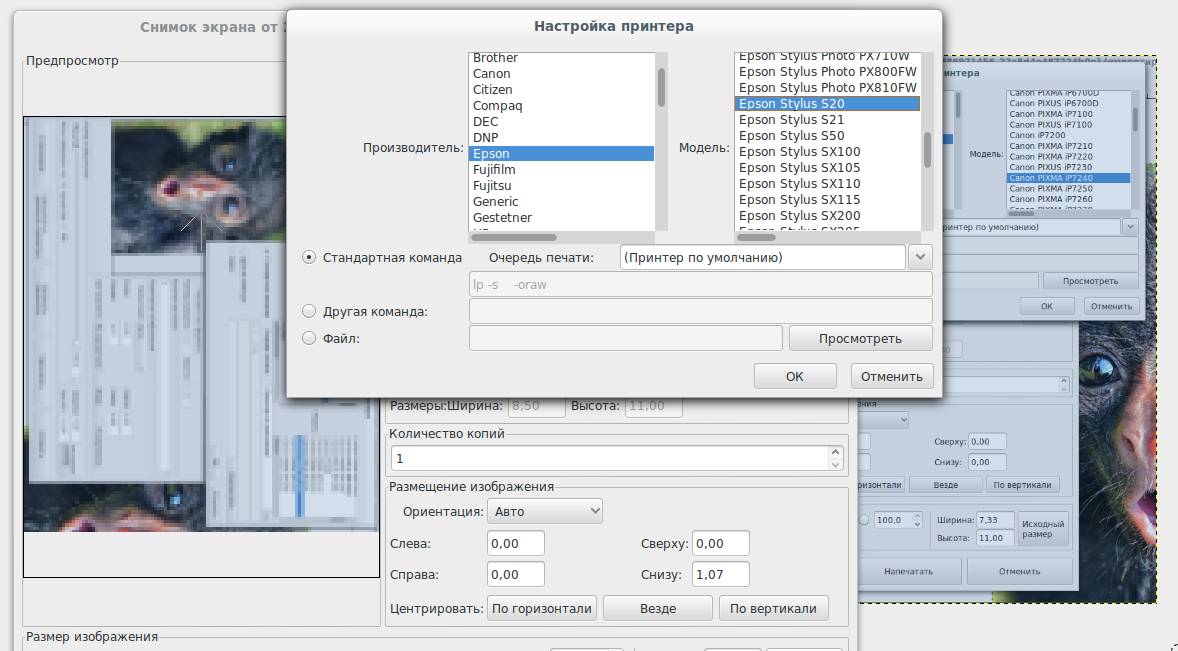Select Canon PIXMA iP7240 in background list
This screenshot has width=1178, height=651.
tap(1068, 178)
